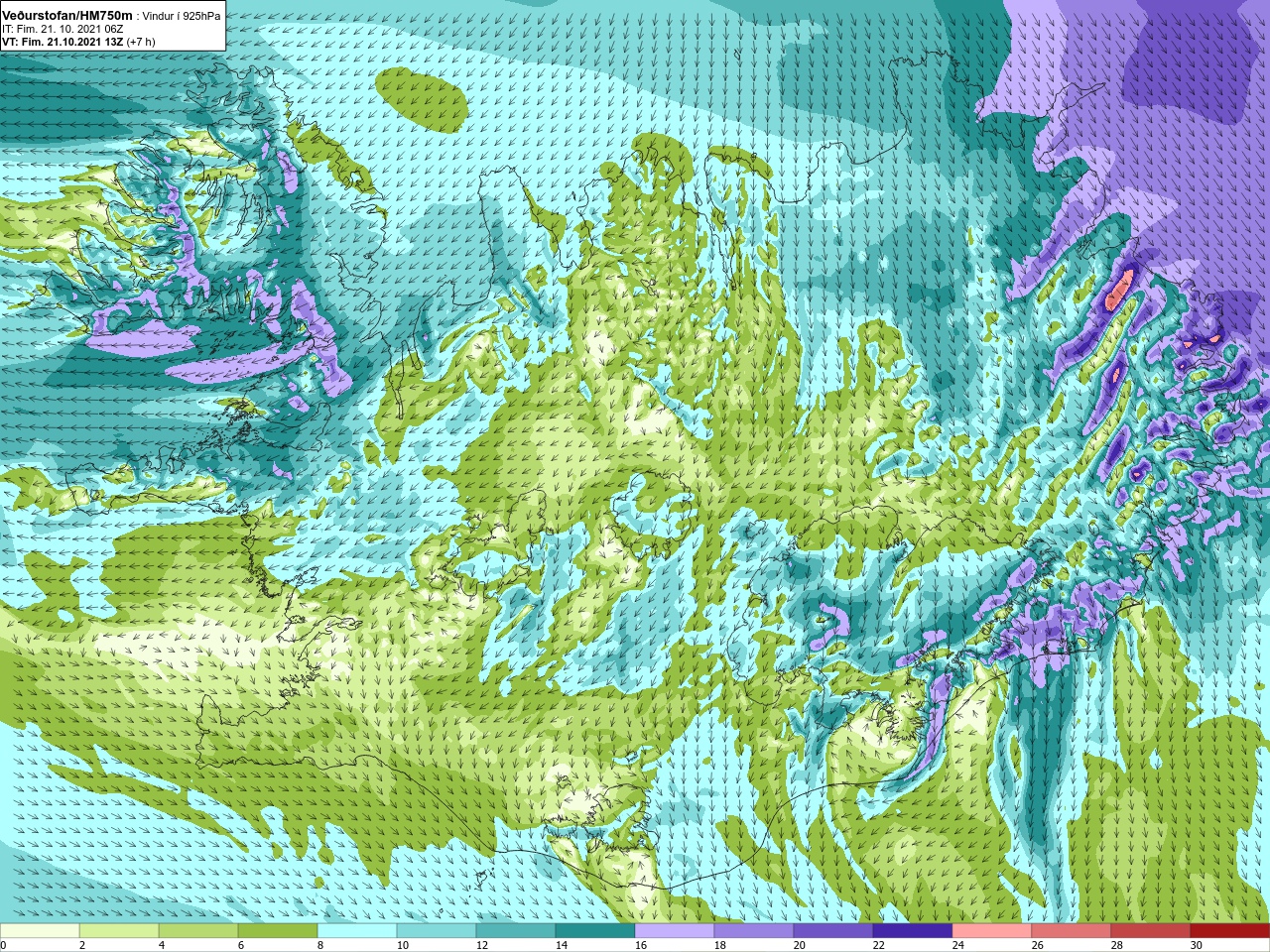Select the 2–4 light green legend swatch
Screen dimensions: 1270x952
pyautogui.click(x=119, y=931)
